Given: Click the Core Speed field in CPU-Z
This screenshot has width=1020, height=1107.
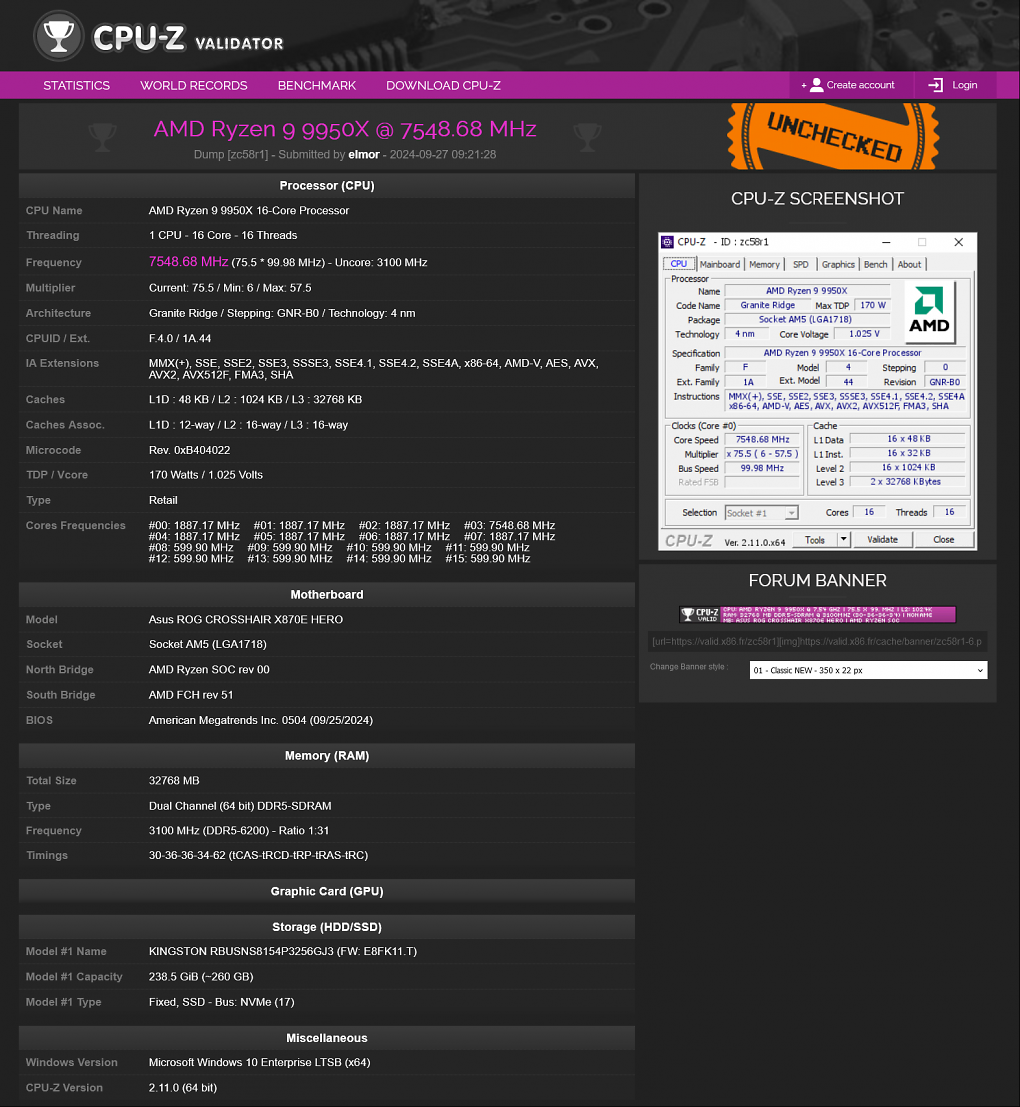Looking at the screenshot, I should pos(762,439).
